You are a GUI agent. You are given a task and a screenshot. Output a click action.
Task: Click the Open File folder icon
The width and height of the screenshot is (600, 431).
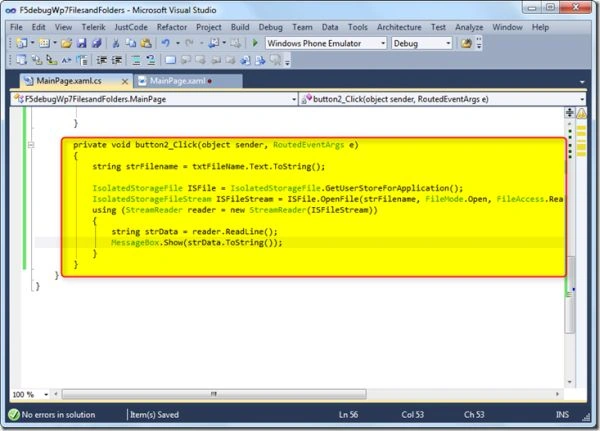[66, 43]
